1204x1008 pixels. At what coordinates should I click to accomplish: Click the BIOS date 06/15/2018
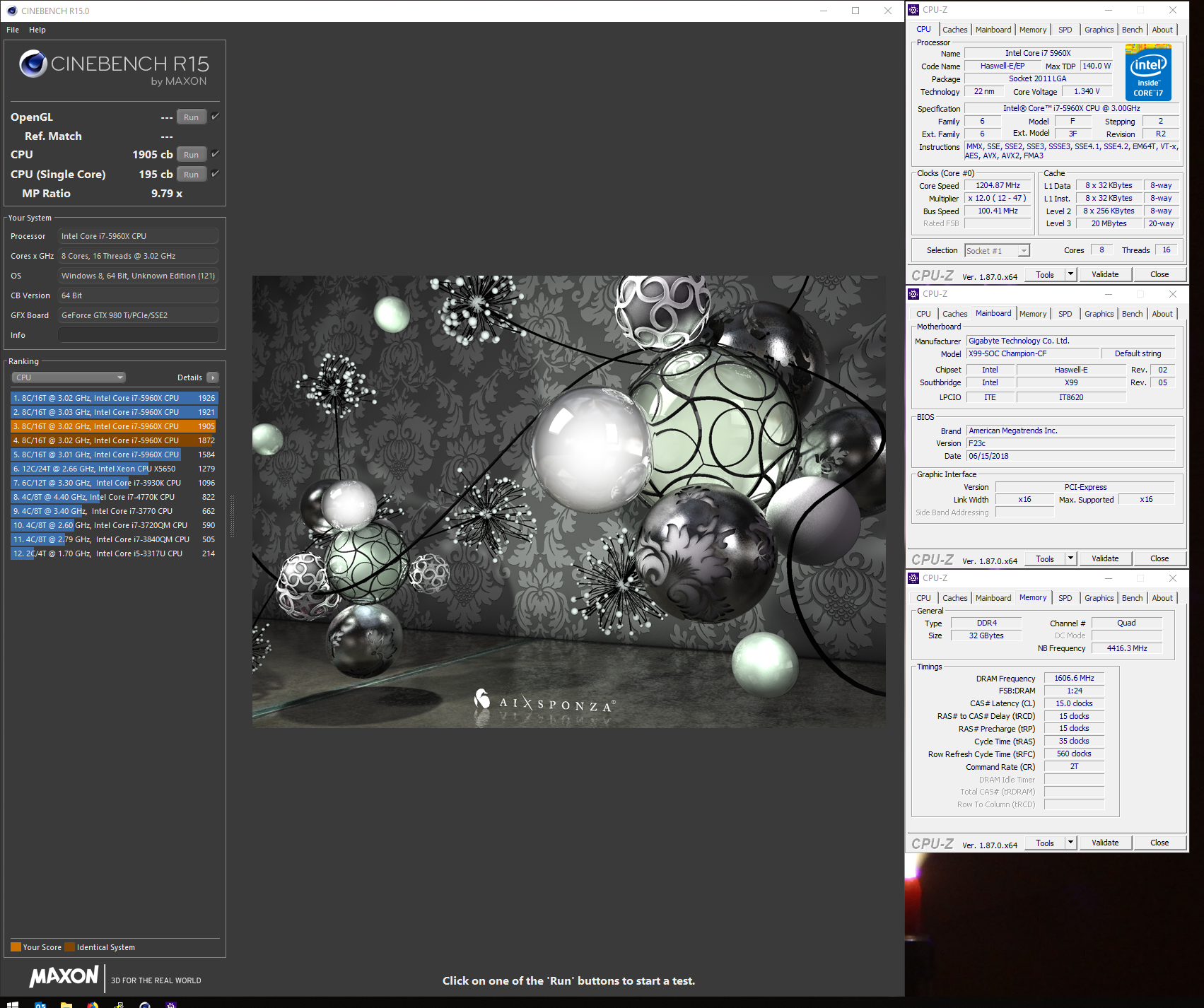point(1070,456)
